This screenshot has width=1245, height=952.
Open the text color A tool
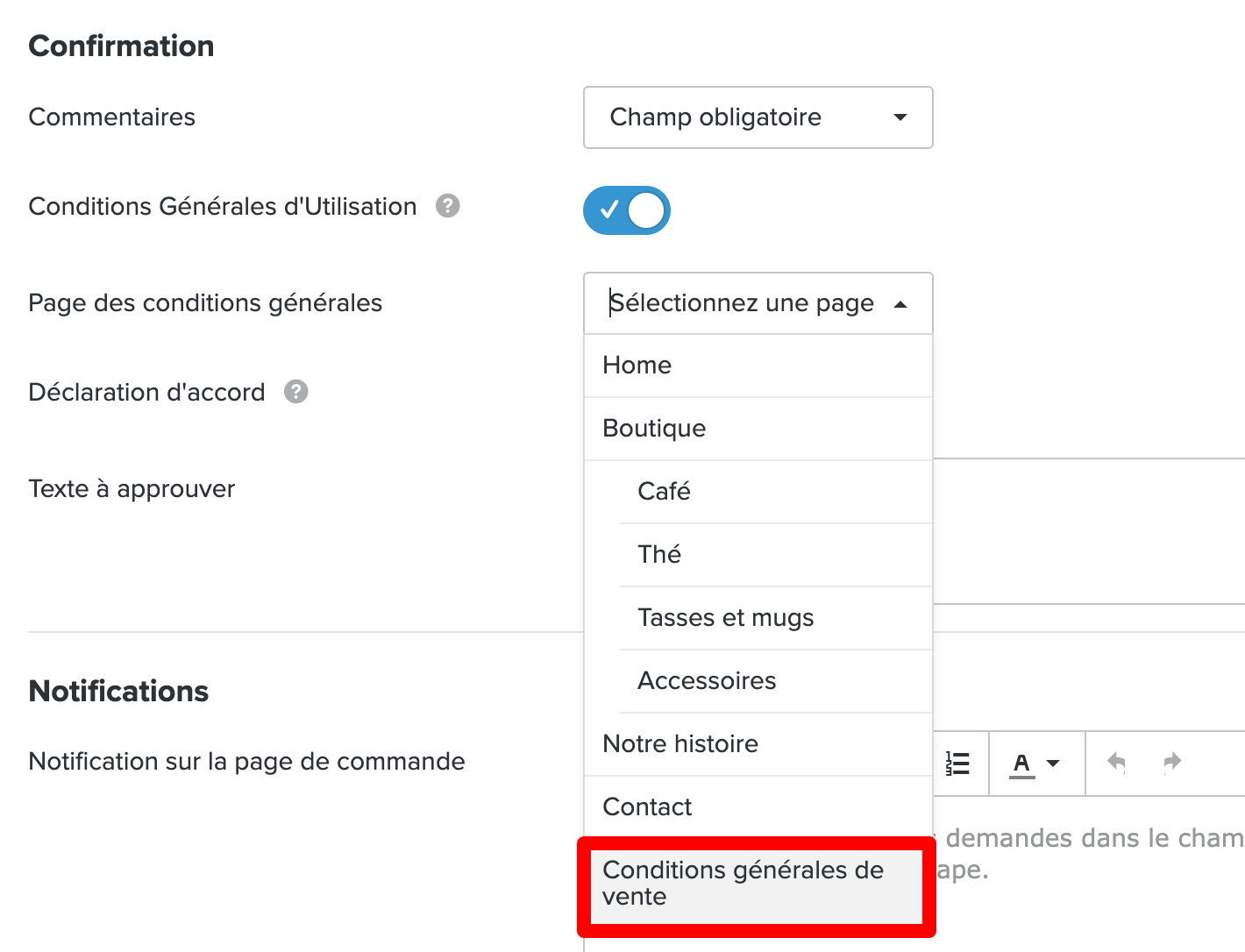1021,764
